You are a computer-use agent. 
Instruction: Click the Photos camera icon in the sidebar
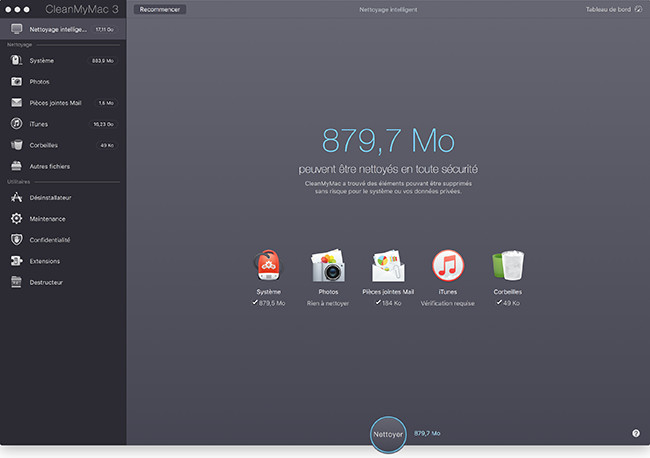(x=17, y=82)
